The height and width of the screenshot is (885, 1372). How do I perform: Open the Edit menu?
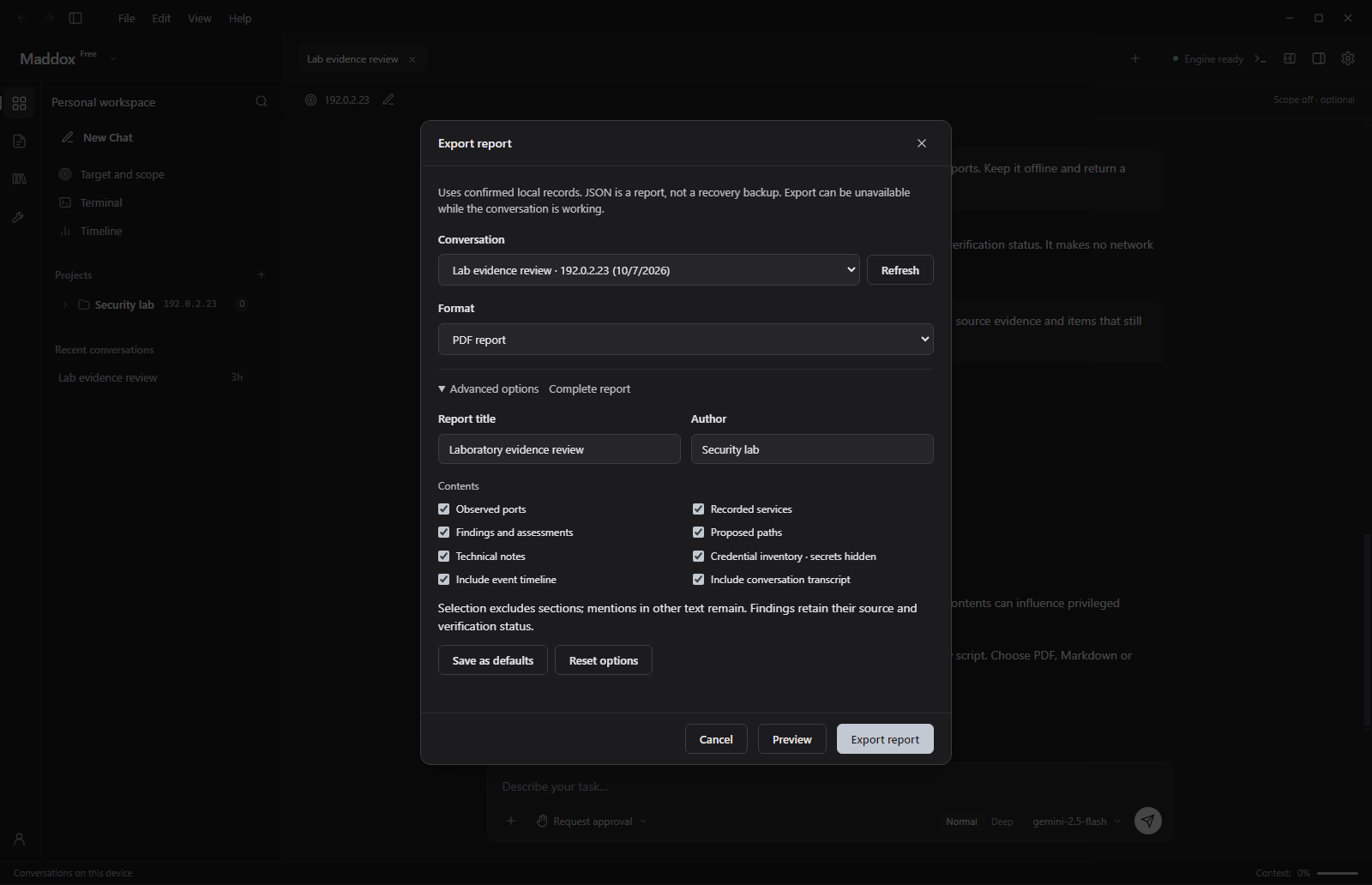click(161, 18)
